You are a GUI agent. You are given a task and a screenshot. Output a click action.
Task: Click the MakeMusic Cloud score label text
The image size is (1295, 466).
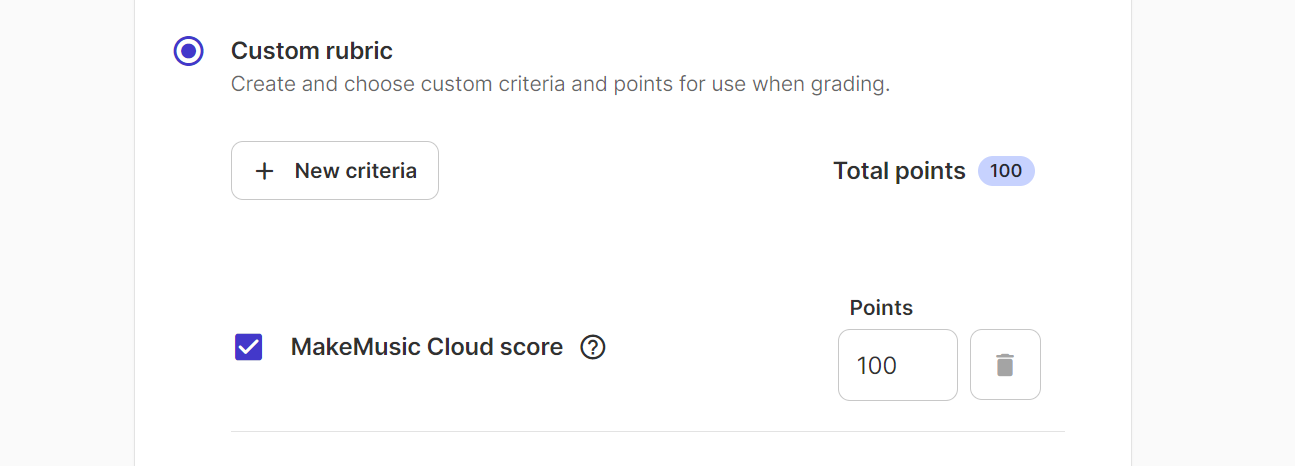427,347
